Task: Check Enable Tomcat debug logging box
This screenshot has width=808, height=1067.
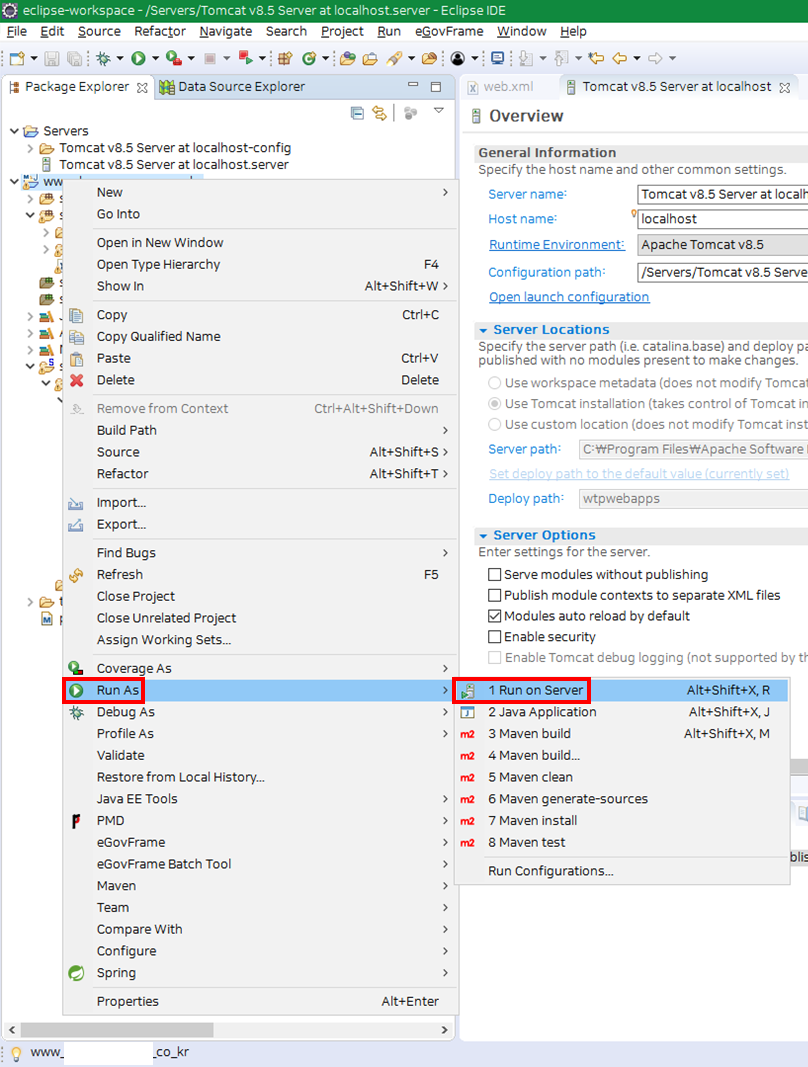Action: pos(495,658)
